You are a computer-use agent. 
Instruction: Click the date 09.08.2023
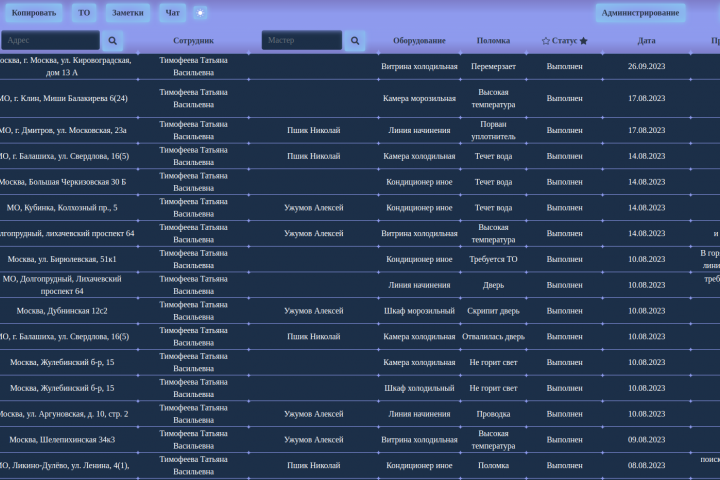click(646, 440)
